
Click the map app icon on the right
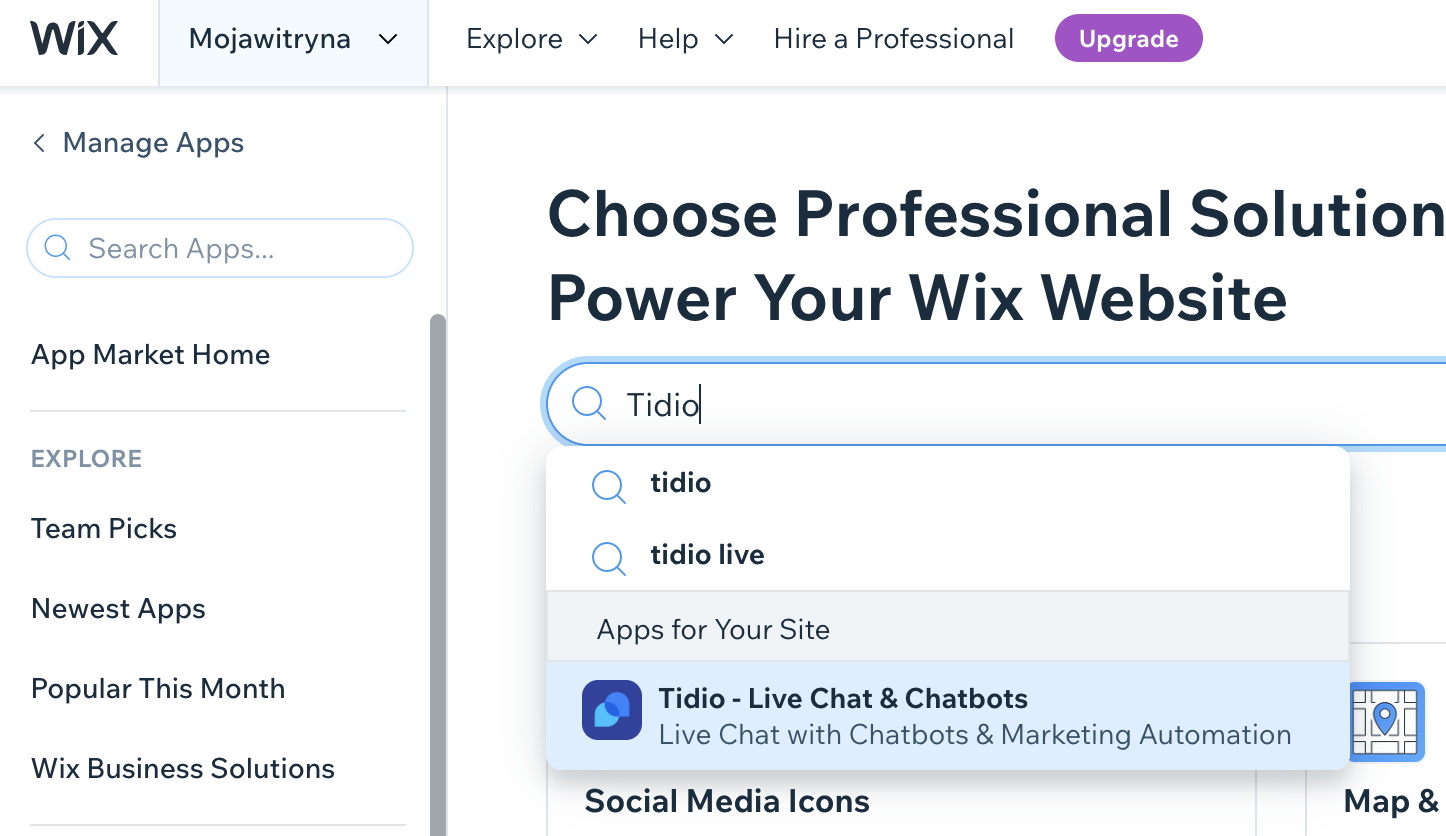tap(1385, 721)
